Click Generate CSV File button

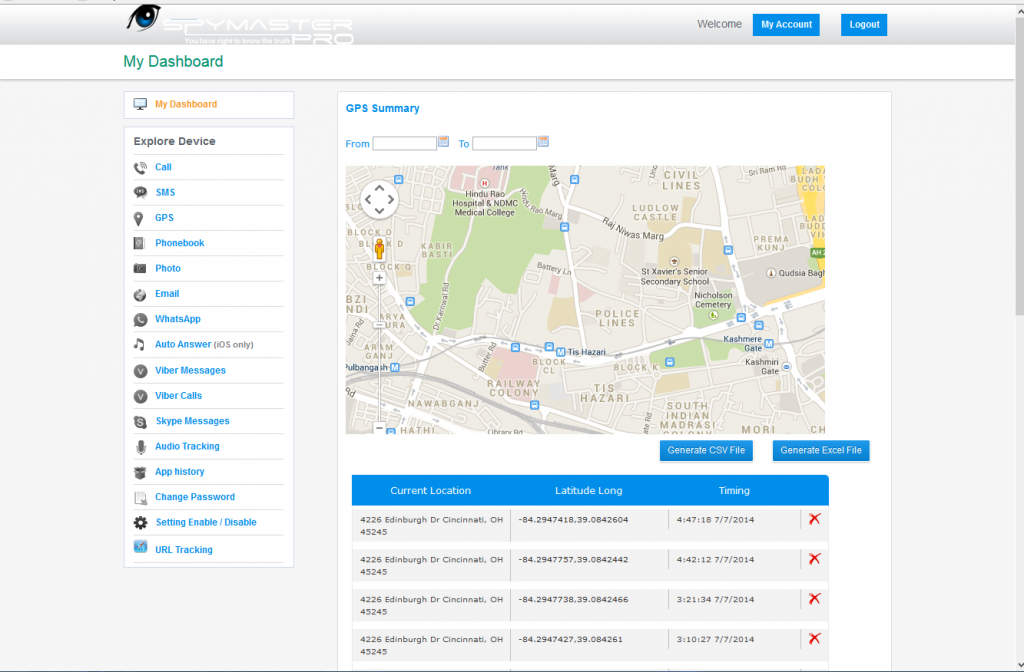pos(706,451)
